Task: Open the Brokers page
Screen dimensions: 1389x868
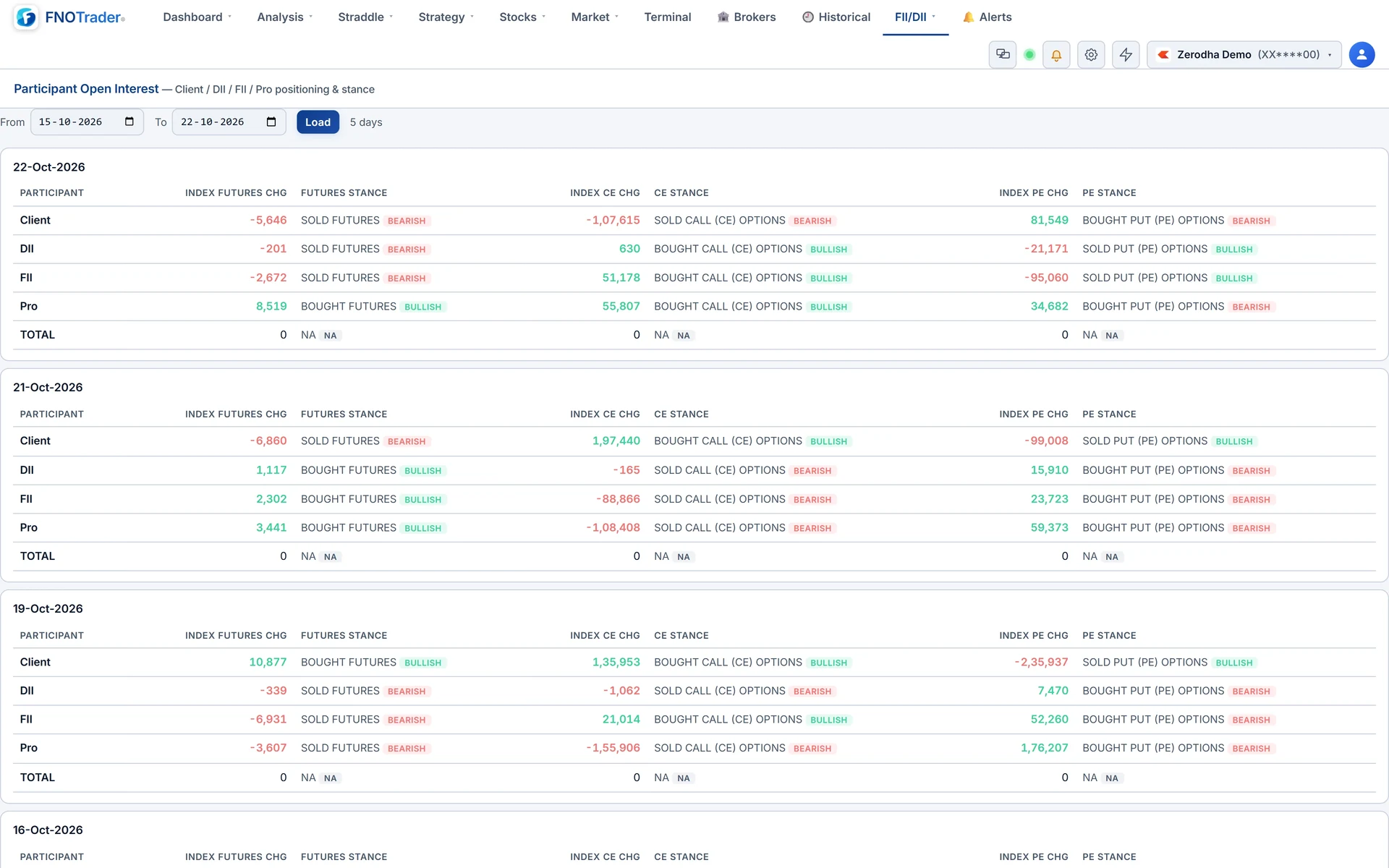Action: [x=746, y=17]
